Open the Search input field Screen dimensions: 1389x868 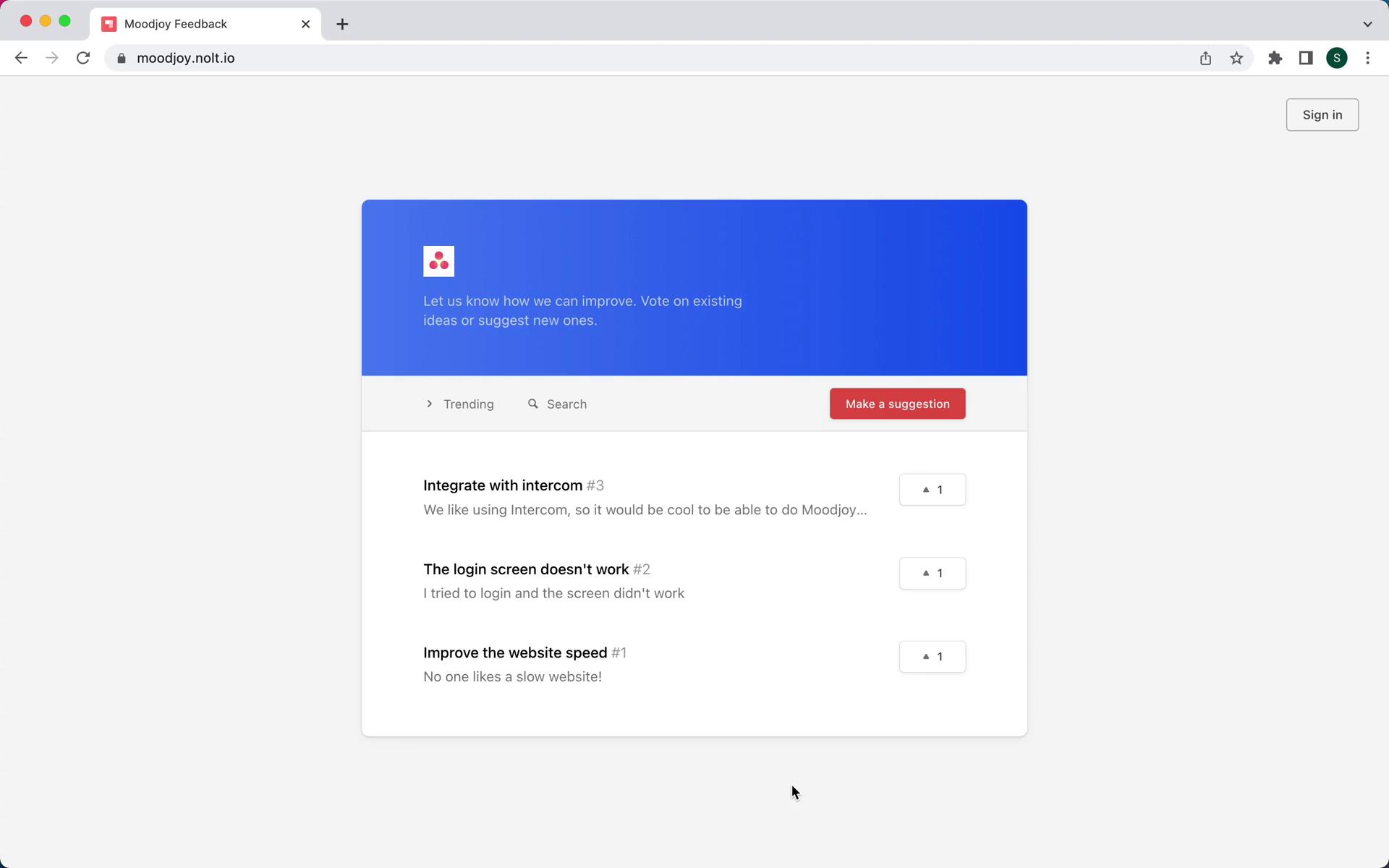(x=556, y=403)
